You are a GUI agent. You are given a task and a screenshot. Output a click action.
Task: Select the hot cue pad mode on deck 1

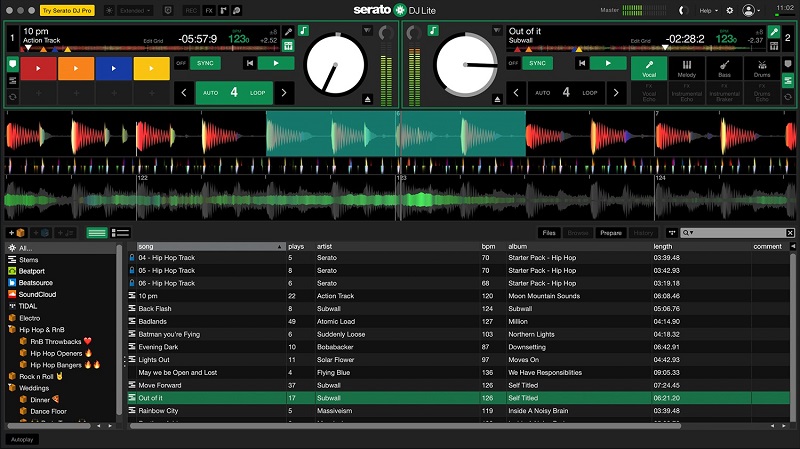(x=13, y=64)
